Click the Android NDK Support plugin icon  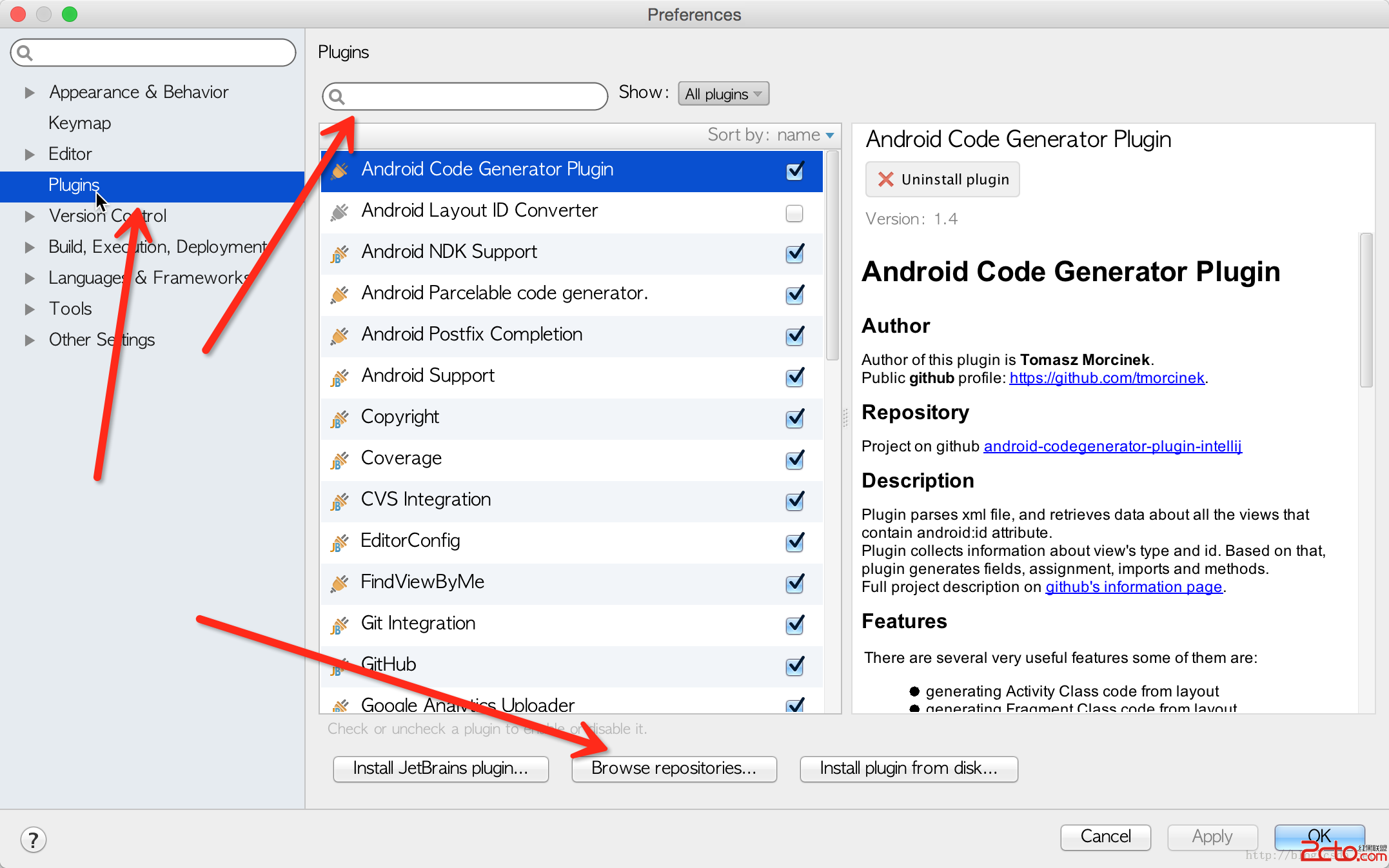point(339,253)
